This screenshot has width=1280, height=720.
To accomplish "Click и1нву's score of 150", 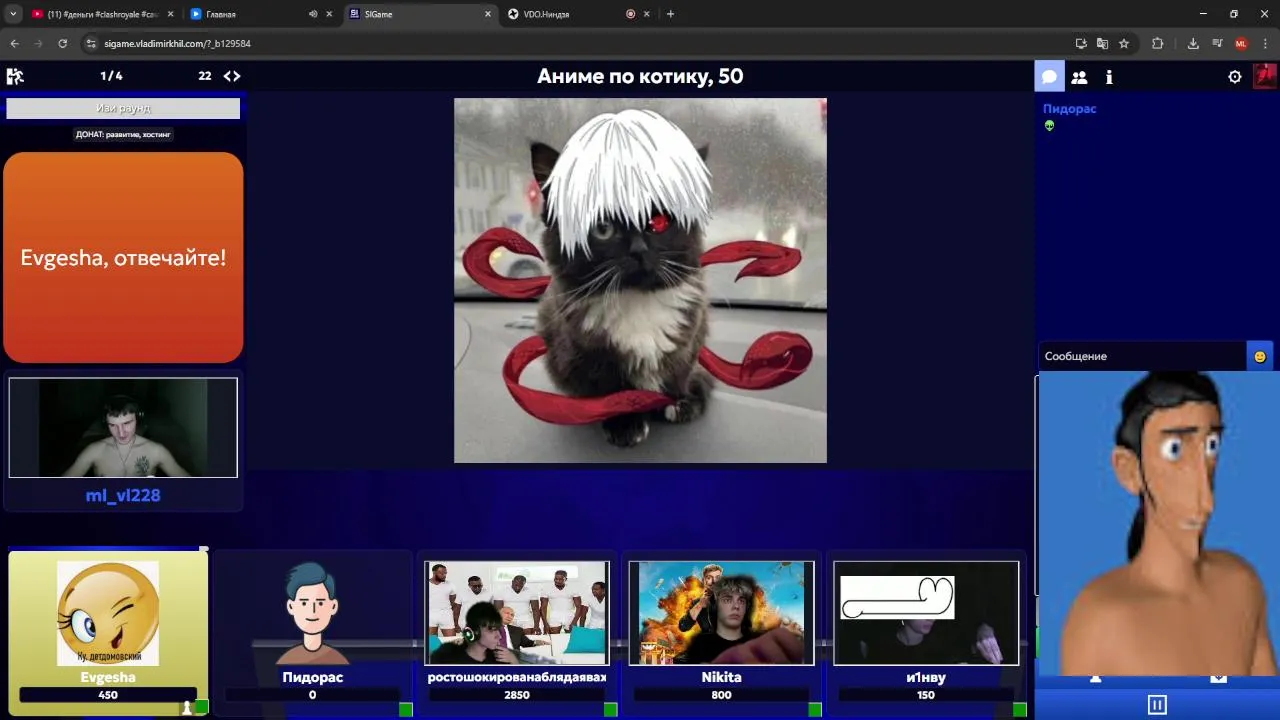I will coord(926,695).
